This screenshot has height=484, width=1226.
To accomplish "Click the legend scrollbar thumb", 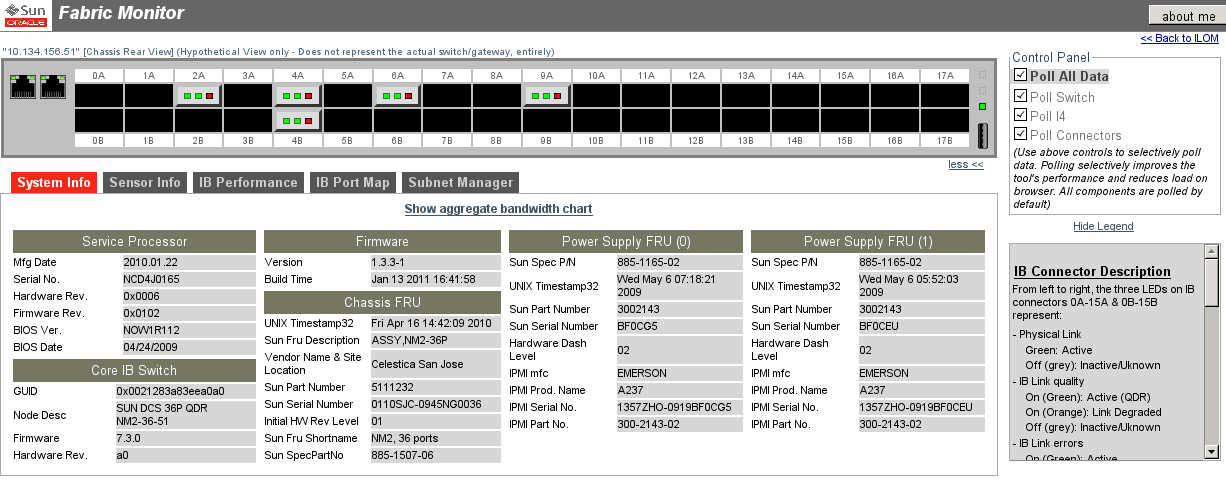I will (x=1212, y=282).
